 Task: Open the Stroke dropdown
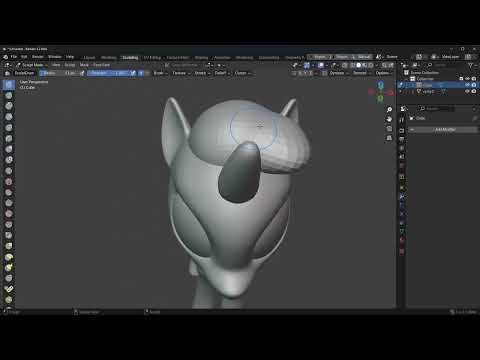tap(202, 73)
